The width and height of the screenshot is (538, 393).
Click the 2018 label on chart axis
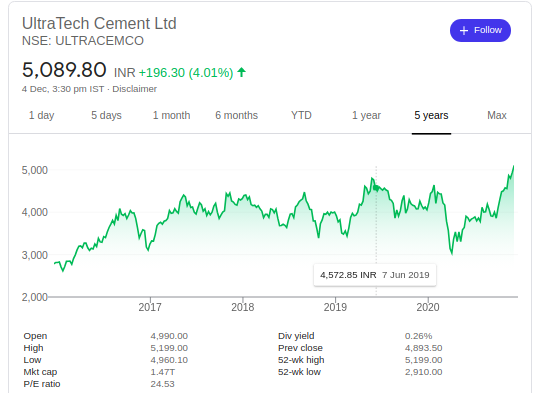click(243, 307)
